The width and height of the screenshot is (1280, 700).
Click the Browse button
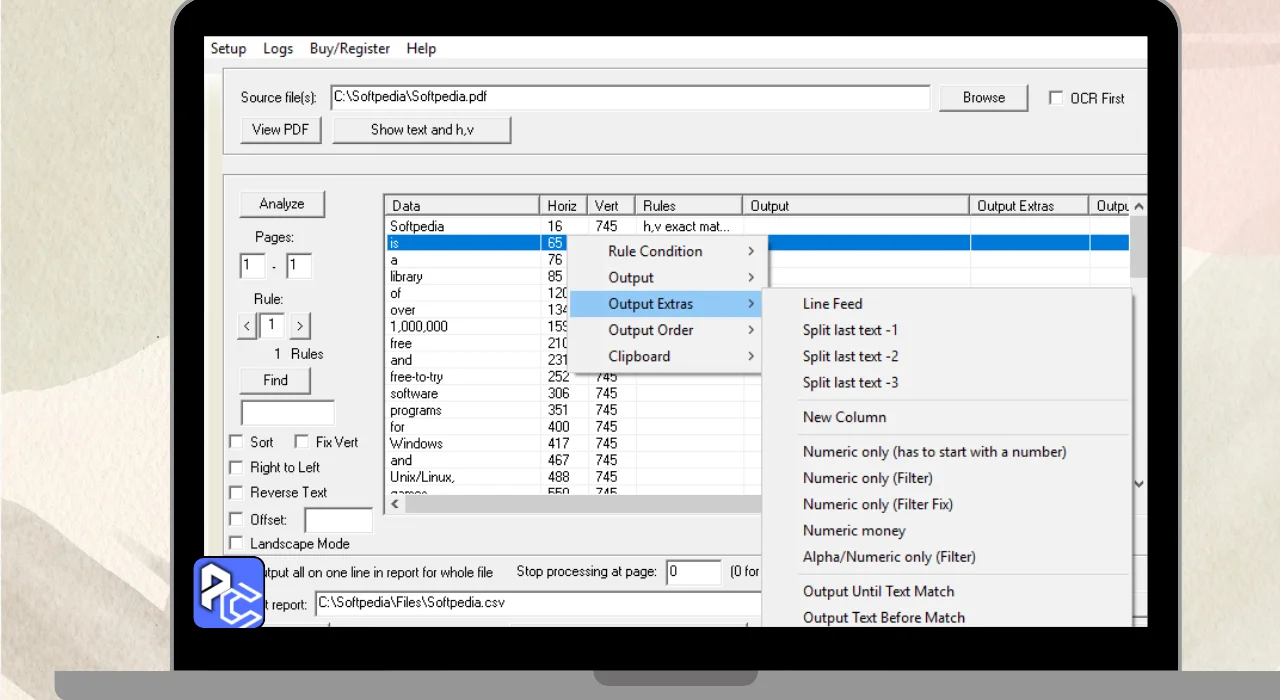point(983,98)
